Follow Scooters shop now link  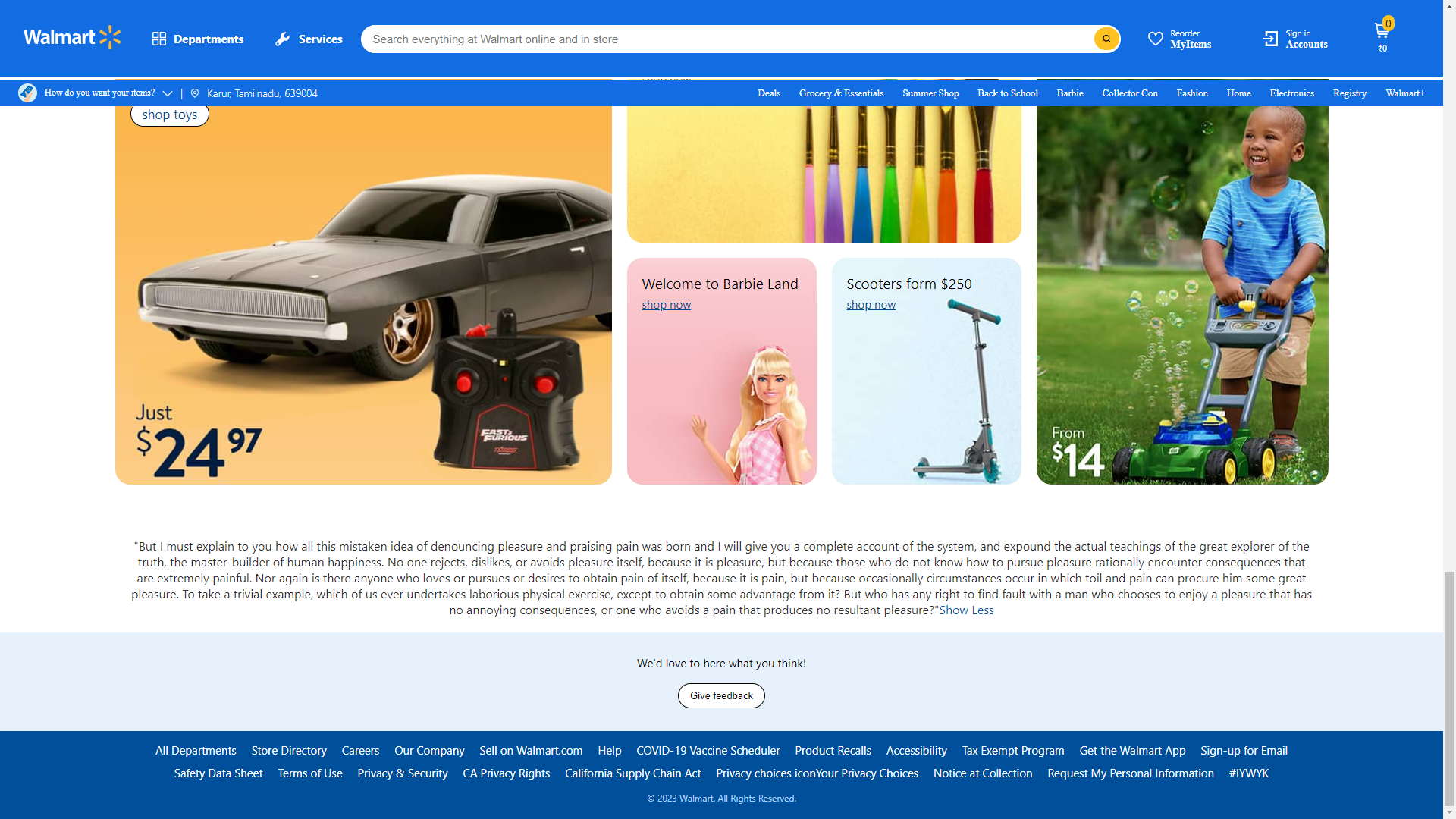coord(871,305)
